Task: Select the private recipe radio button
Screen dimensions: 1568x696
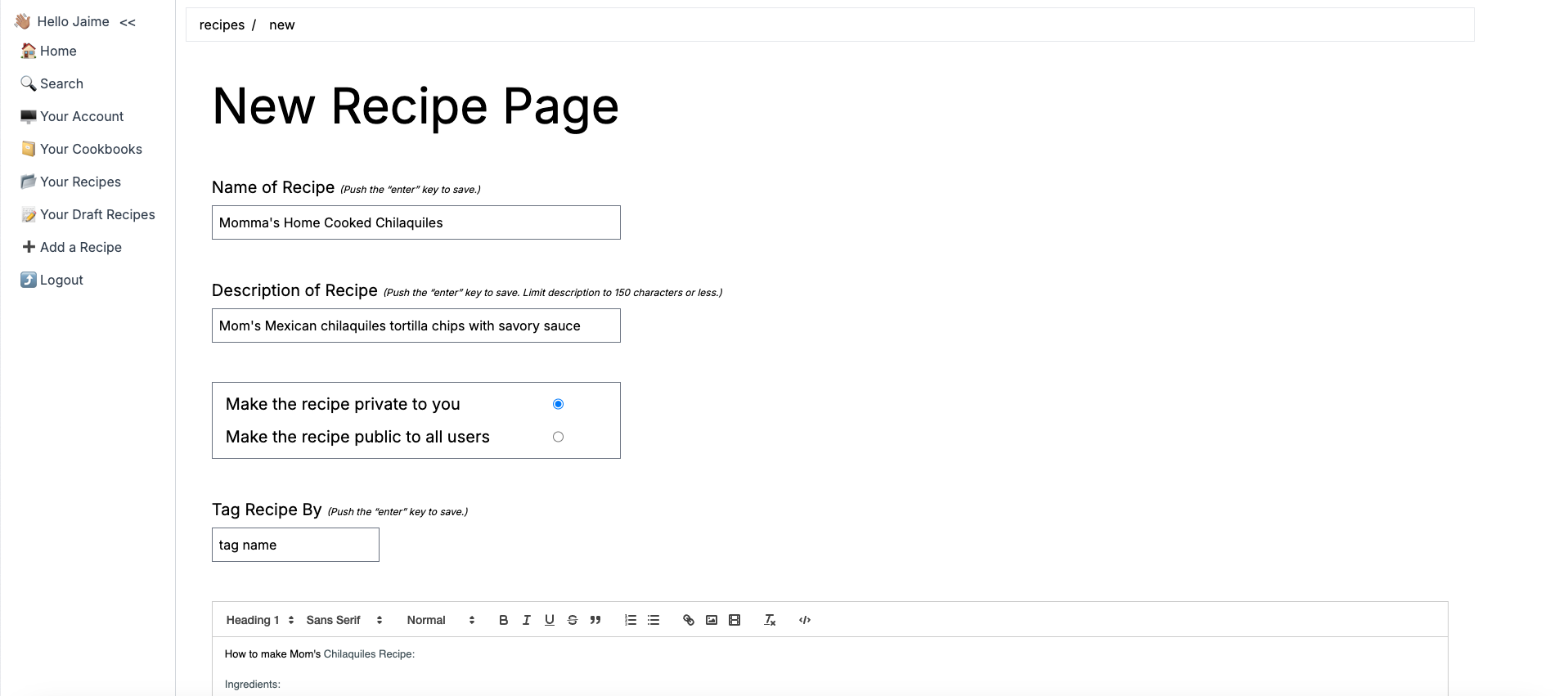Action: pos(558,404)
